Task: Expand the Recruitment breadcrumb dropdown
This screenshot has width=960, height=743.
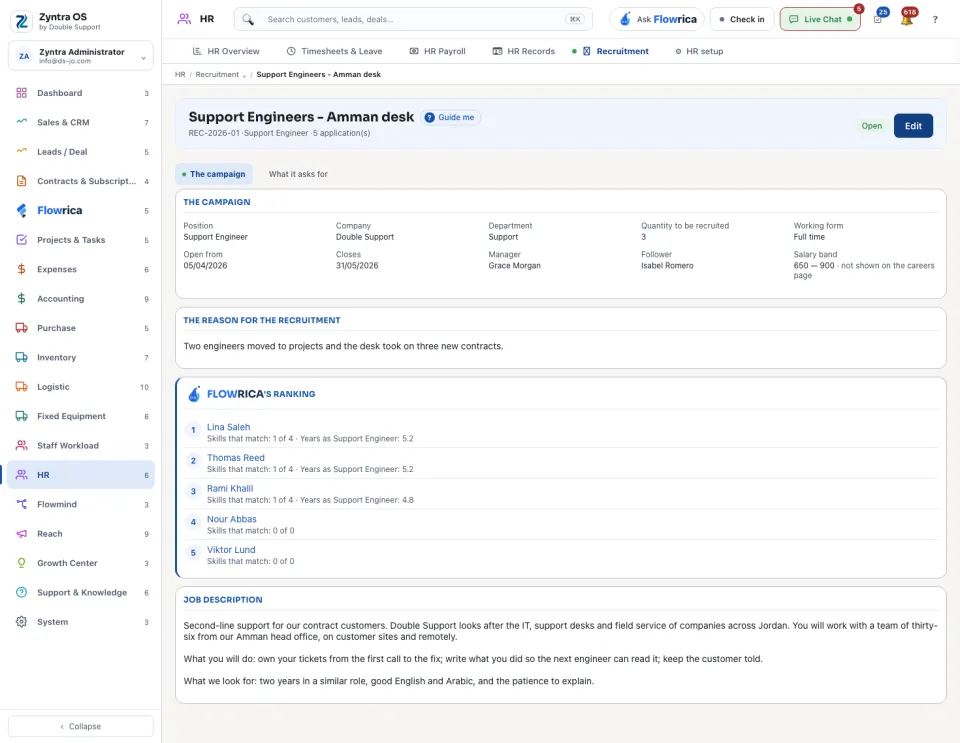Action: point(244,75)
